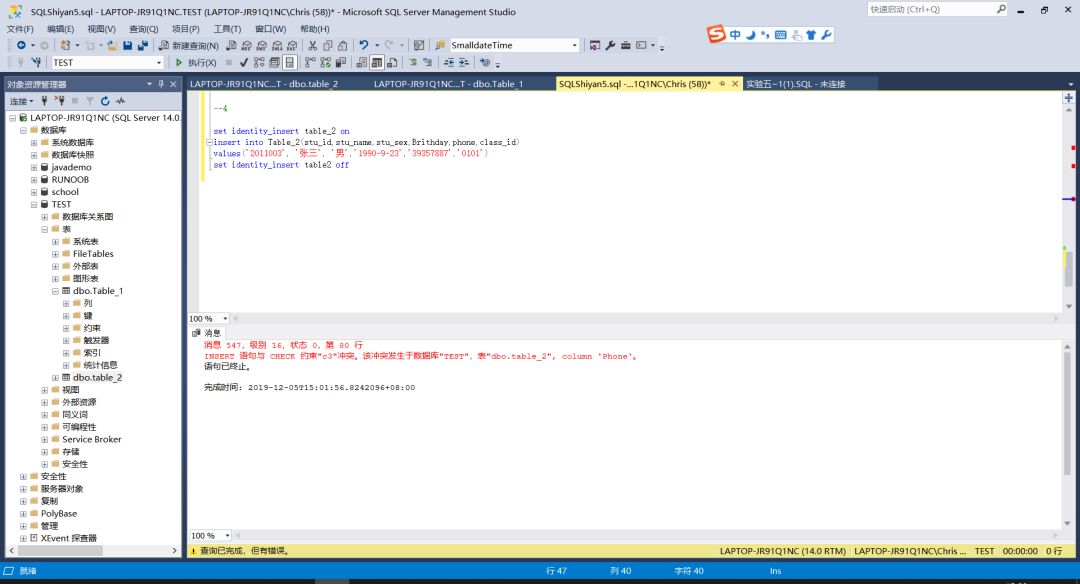Viewport: 1080px width, 584px height.
Task: Click the Parse query checkmark icon
Action: (244, 62)
